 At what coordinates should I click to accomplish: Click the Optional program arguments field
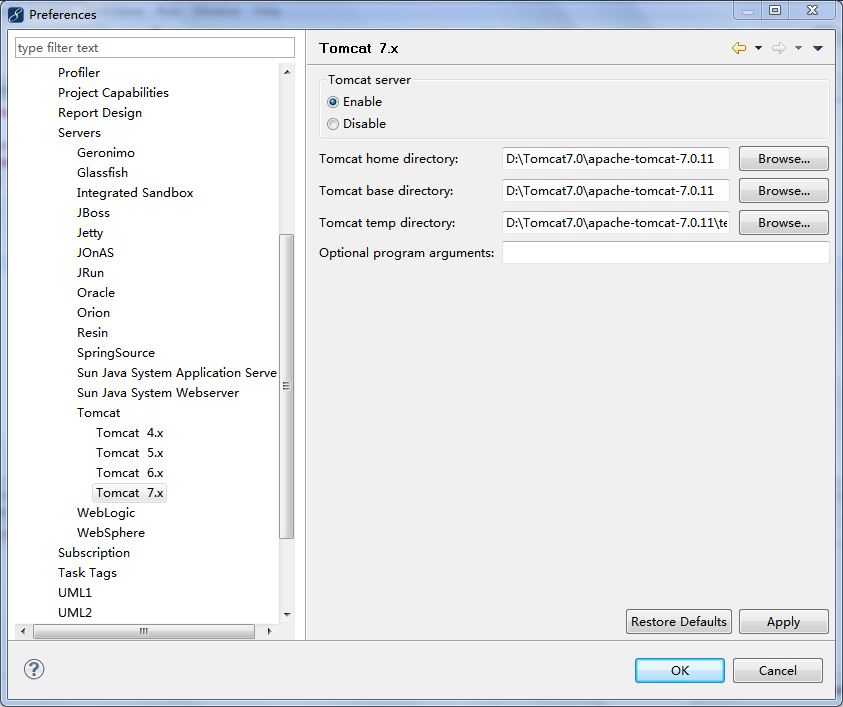click(666, 253)
